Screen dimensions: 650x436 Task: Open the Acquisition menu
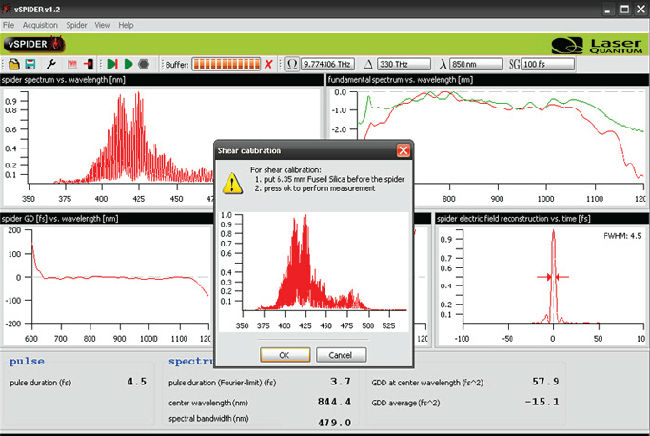(39, 24)
